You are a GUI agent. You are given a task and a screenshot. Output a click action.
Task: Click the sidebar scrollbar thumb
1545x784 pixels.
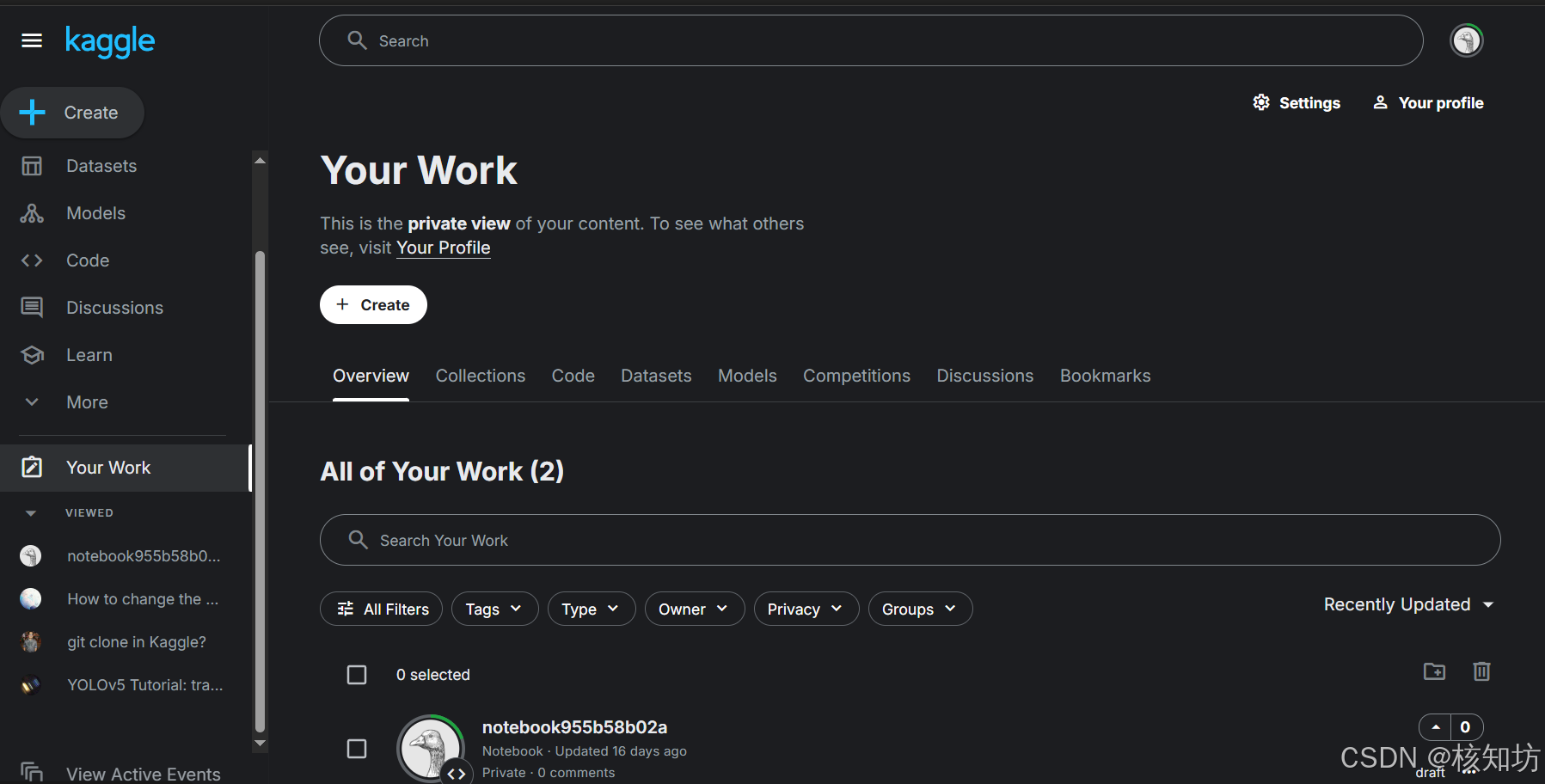click(260, 490)
